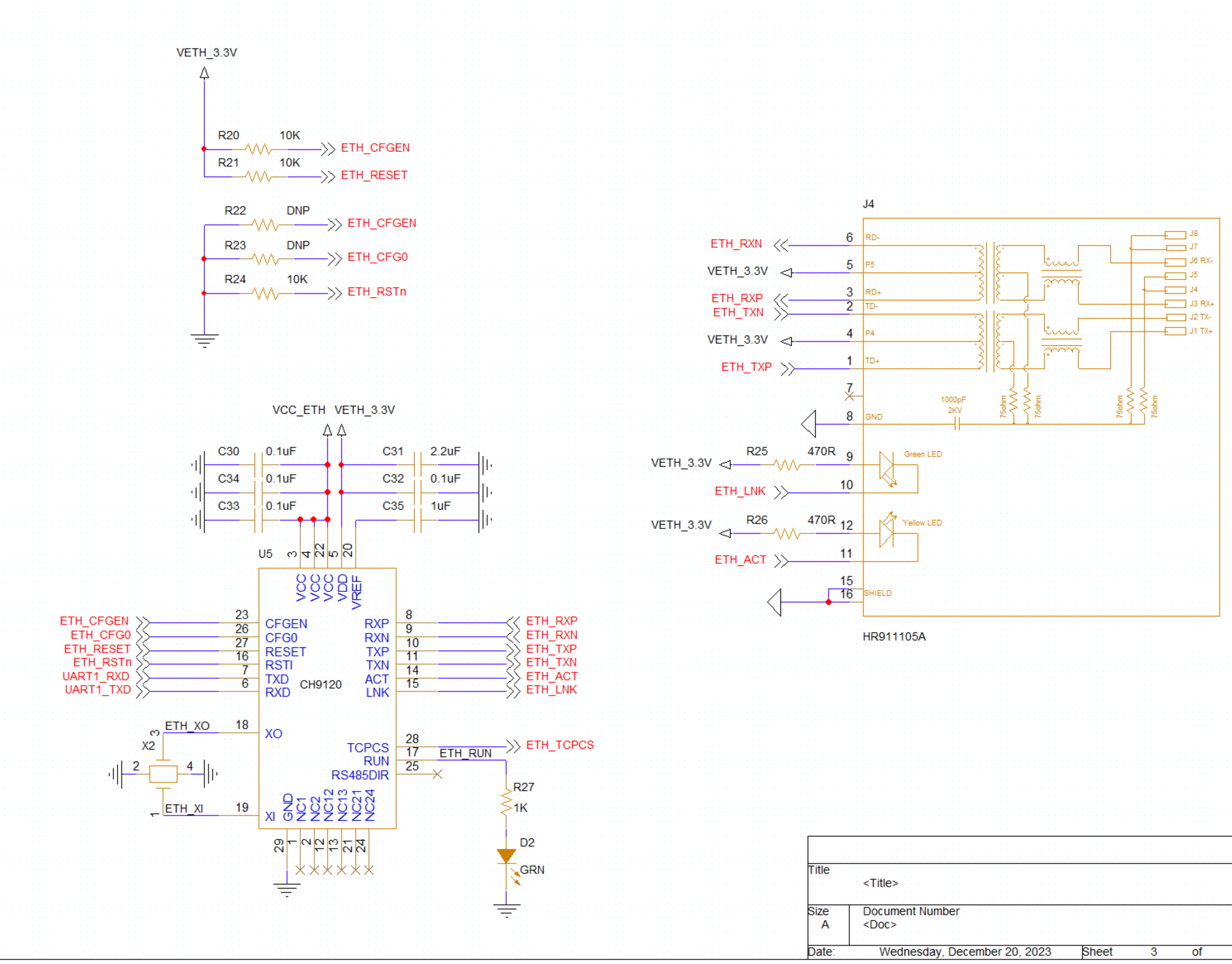
Task: Click the date Wednesday, December 20, 2023
Action: [x=965, y=951]
